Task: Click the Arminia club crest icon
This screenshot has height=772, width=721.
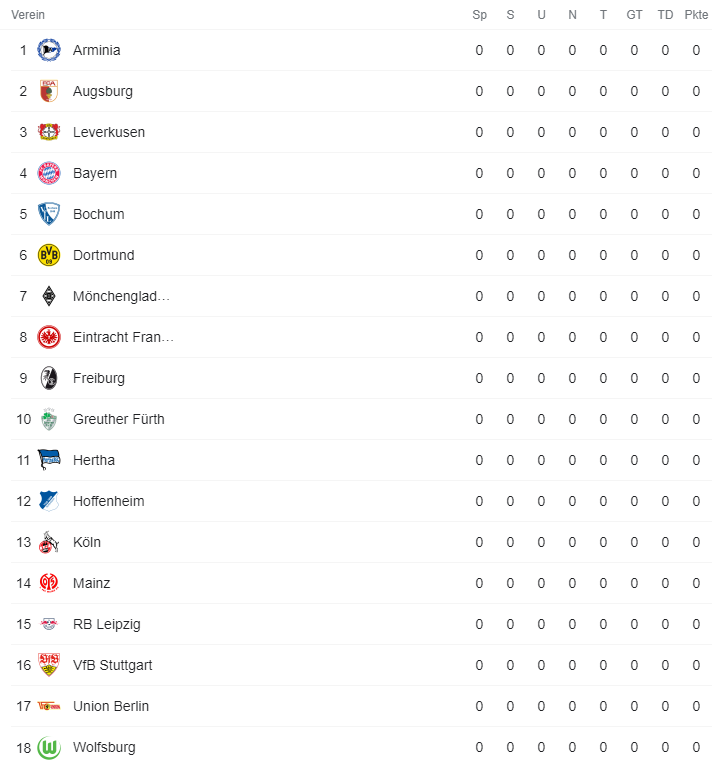Action: coord(48,50)
